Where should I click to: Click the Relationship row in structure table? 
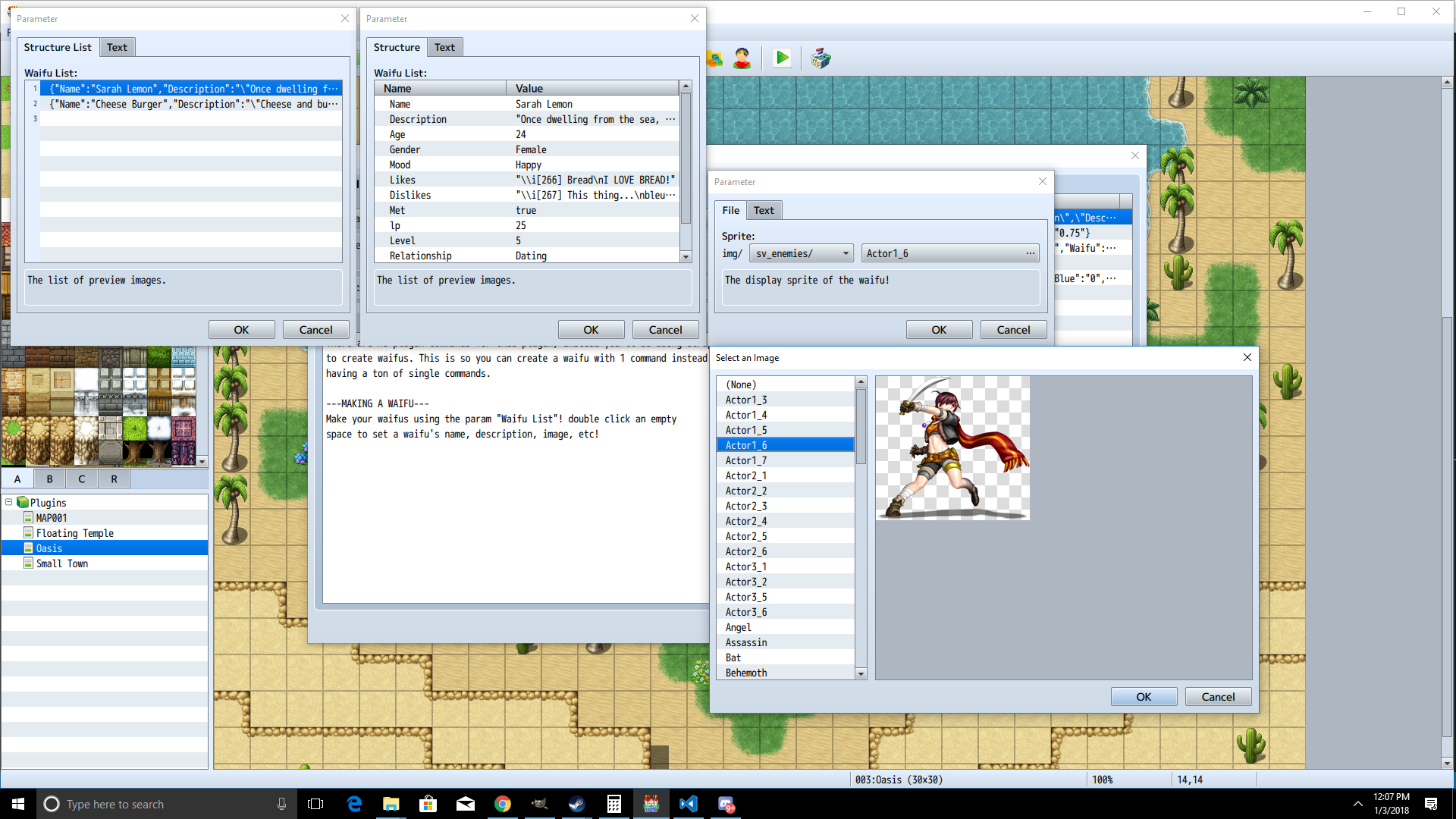[421, 256]
